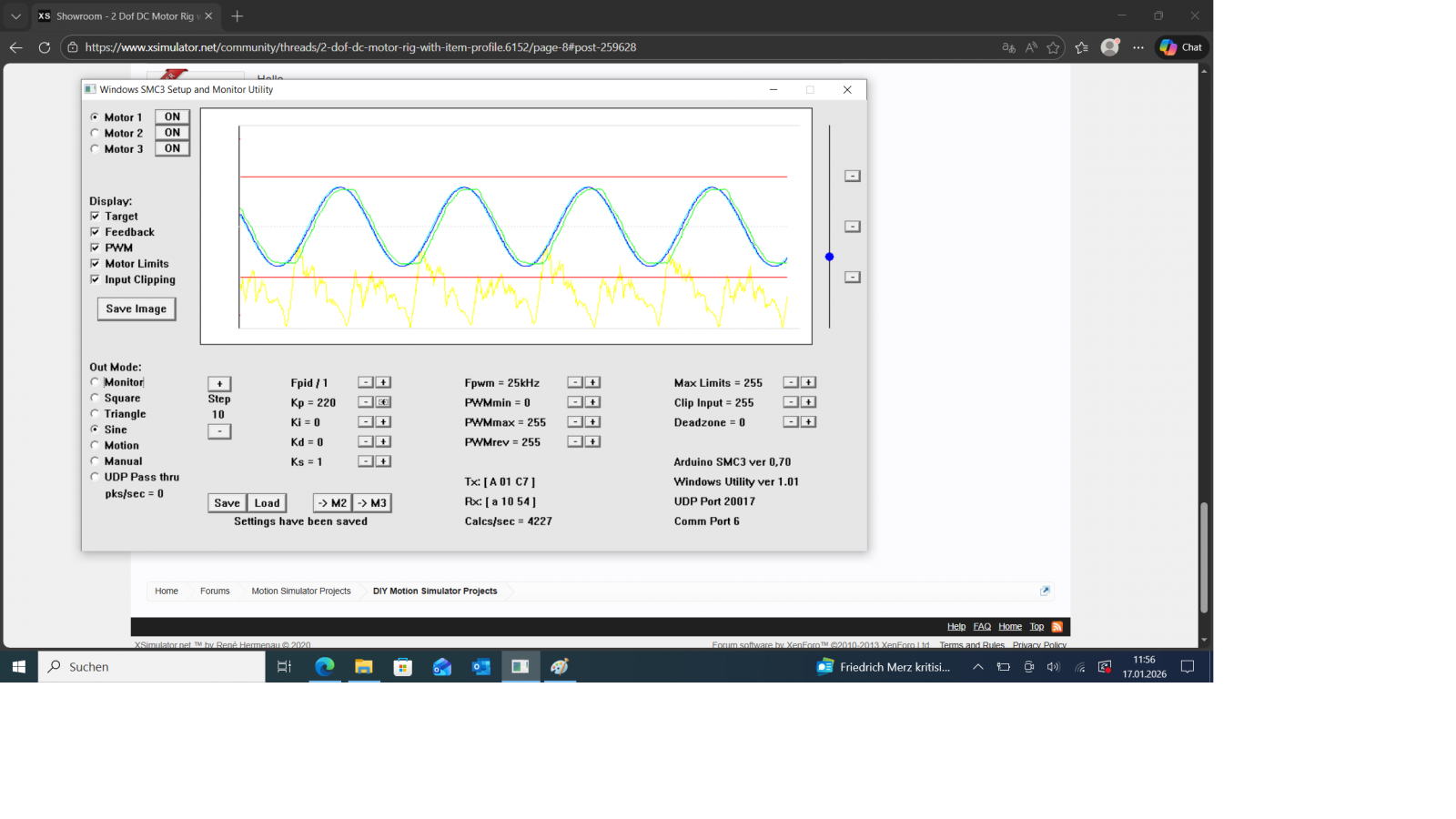1456x819 pixels.
Task: Decrease Max Limits with its minus button
Action: pyautogui.click(x=791, y=382)
